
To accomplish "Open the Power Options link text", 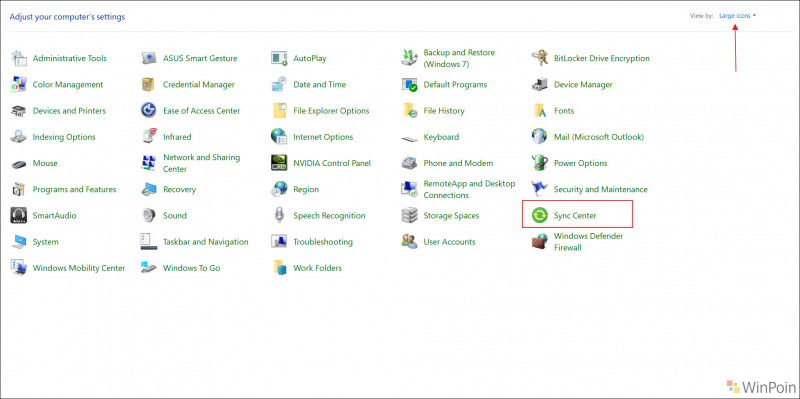I will tap(581, 163).
